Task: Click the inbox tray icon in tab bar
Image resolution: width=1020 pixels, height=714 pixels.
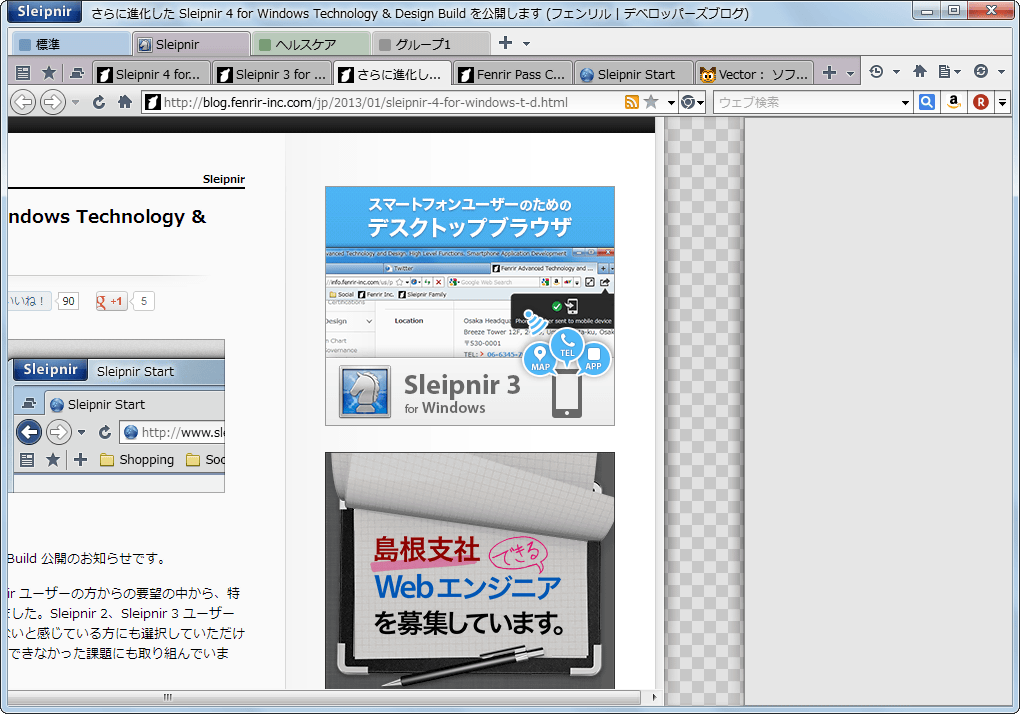Action: pyautogui.click(x=77, y=73)
